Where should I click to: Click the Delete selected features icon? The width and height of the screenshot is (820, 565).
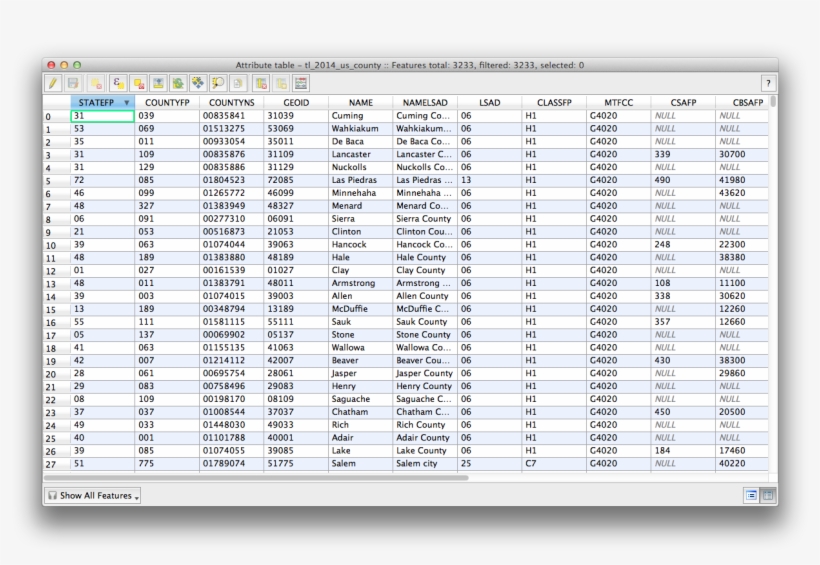tap(95, 84)
